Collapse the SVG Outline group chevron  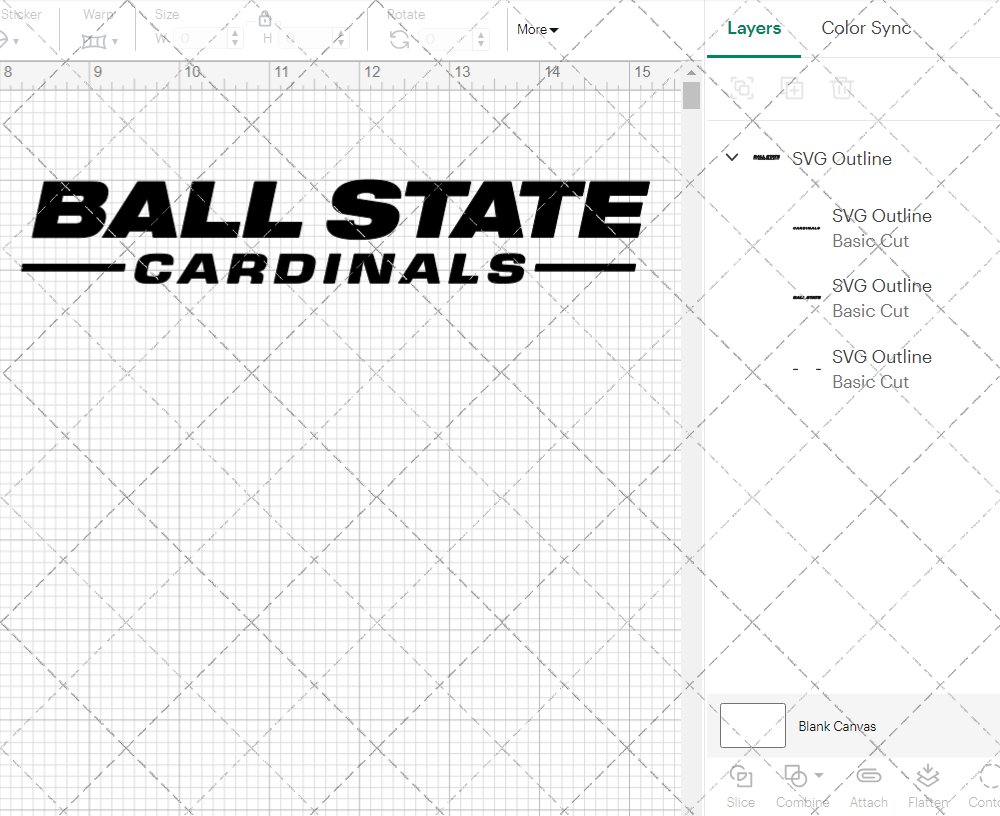point(731,157)
